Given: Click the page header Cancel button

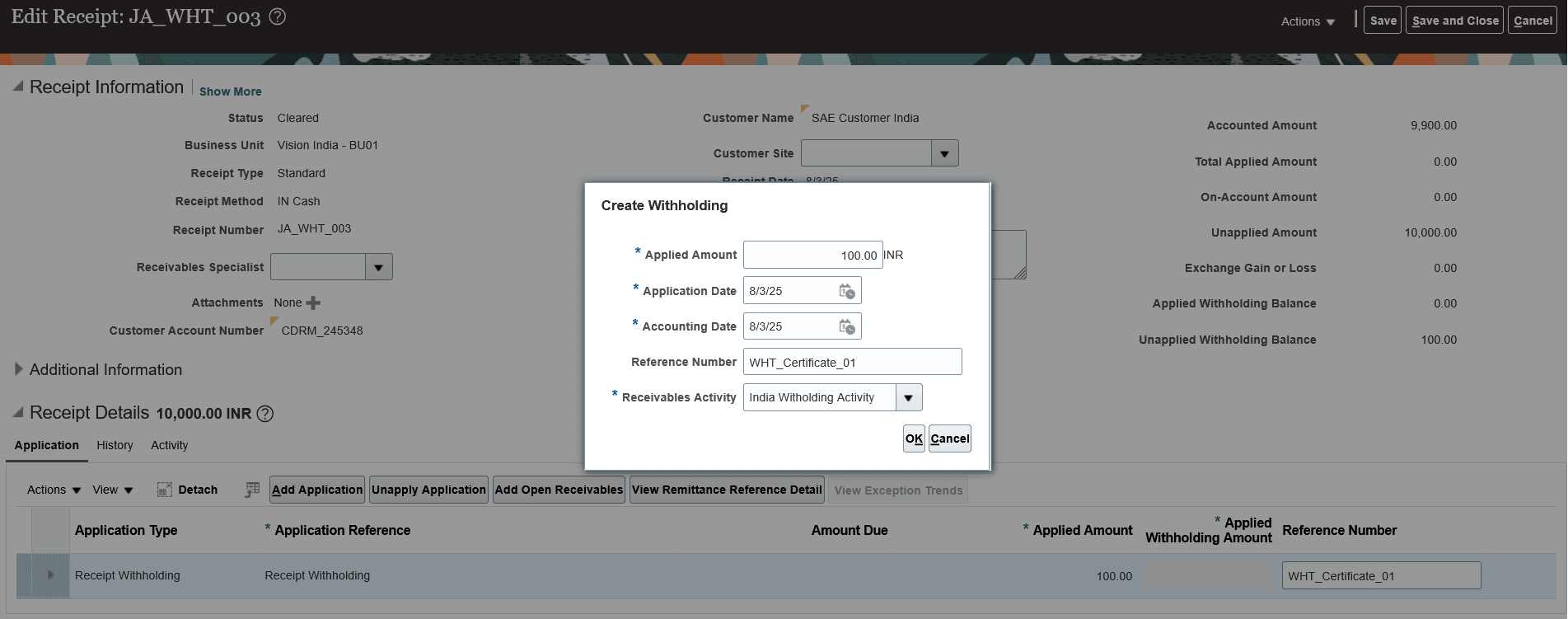Looking at the screenshot, I should point(1532,21).
